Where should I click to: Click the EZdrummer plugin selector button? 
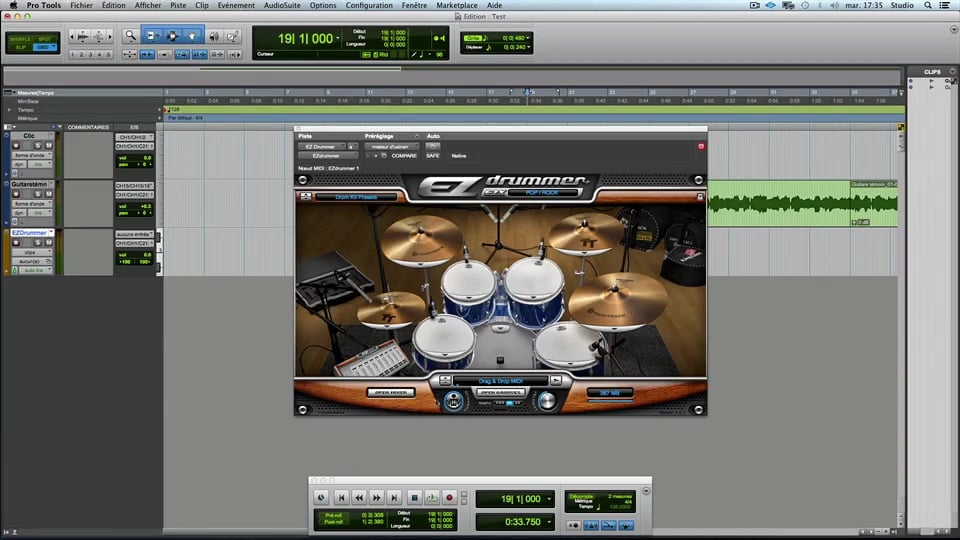326,156
